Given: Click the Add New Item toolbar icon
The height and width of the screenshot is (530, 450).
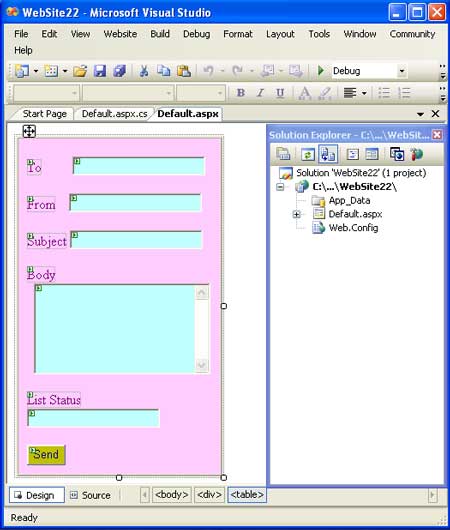Looking at the screenshot, I should (x=51, y=71).
